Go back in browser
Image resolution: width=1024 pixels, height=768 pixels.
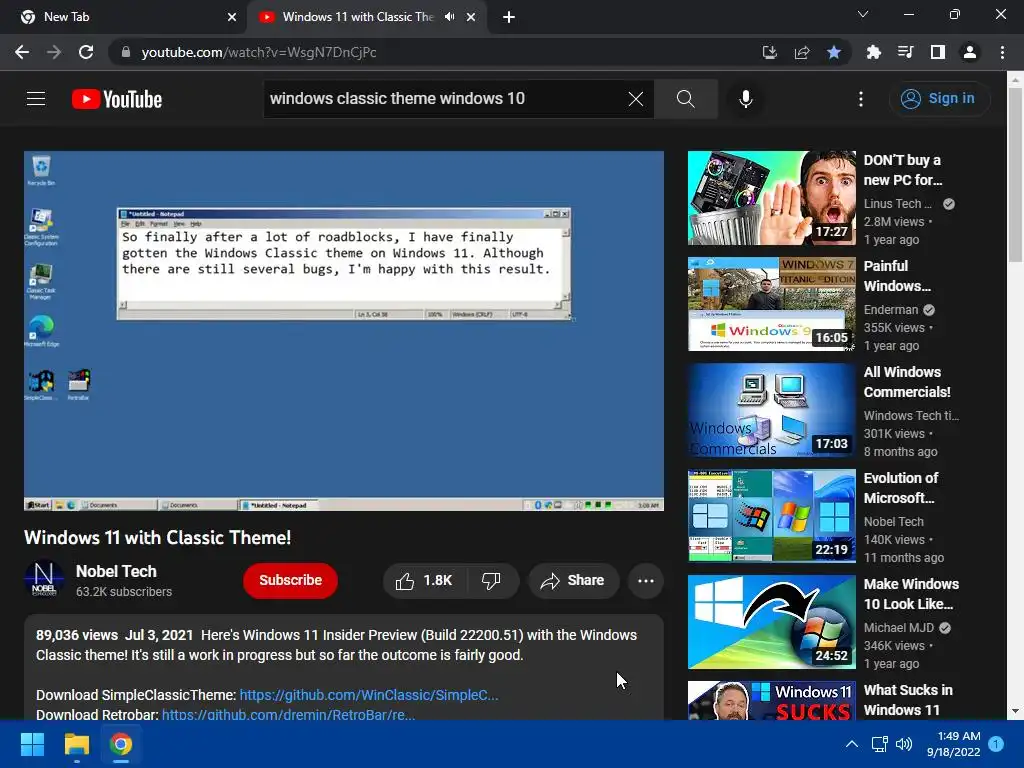click(22, 52)
